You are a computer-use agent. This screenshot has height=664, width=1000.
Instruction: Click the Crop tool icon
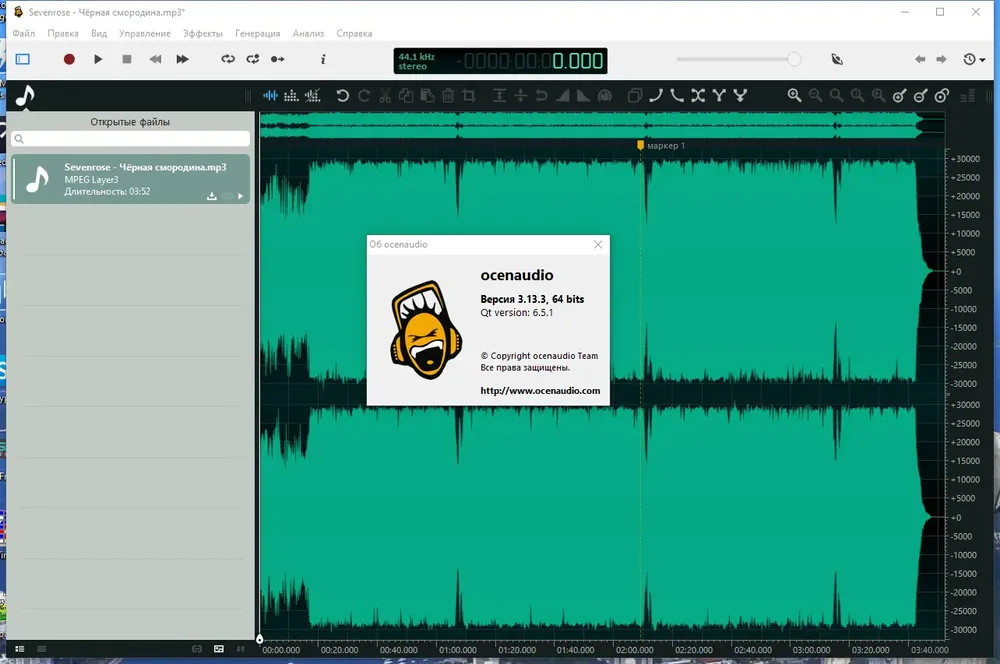point(469,96)
